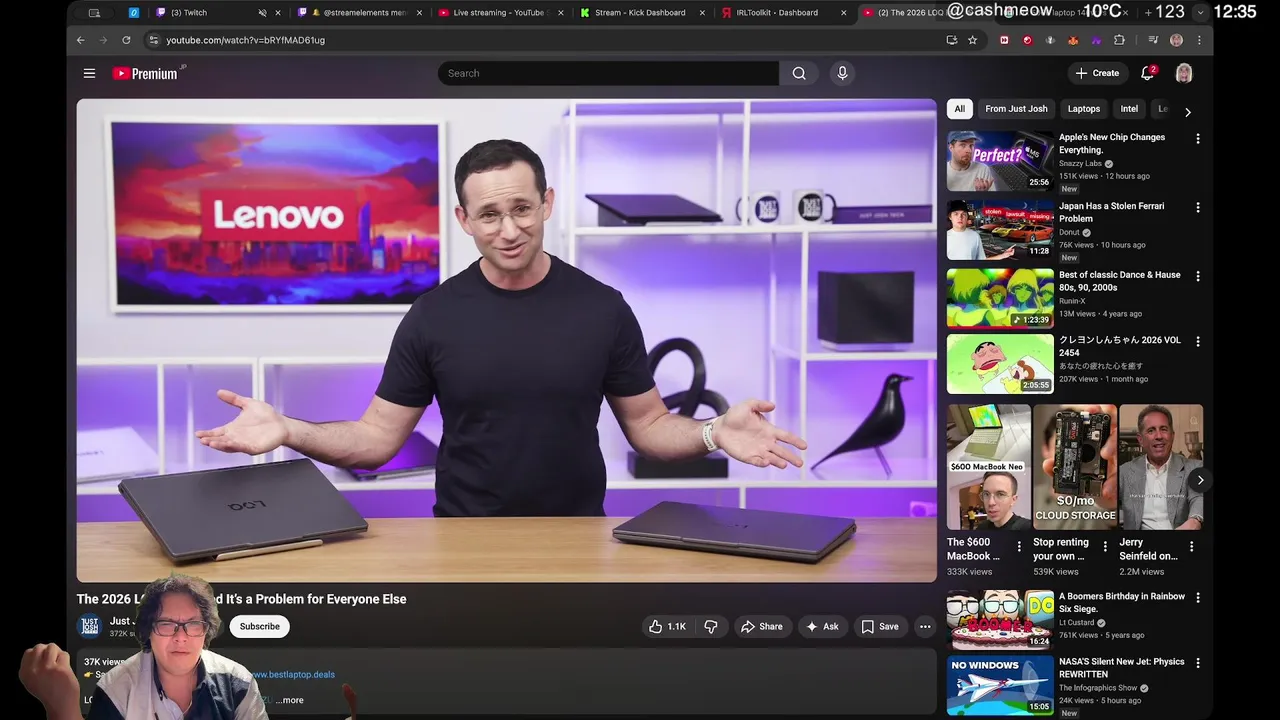Dislike the video with thumbs down
This screenshot has width=1280, height=720.
point(711,626)
